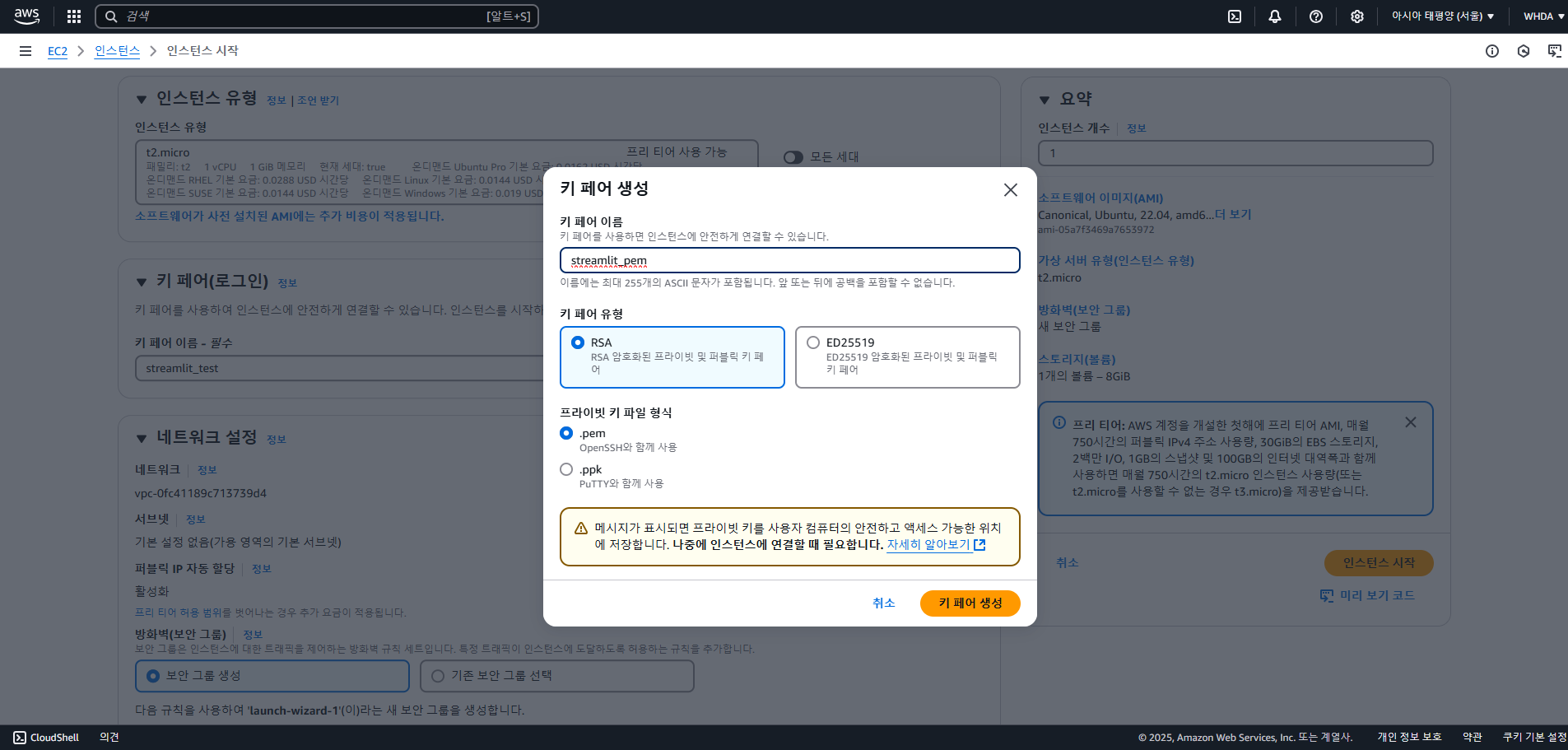Choose the .ppk private key format
Screen dimensions: 1568x750
566,469
